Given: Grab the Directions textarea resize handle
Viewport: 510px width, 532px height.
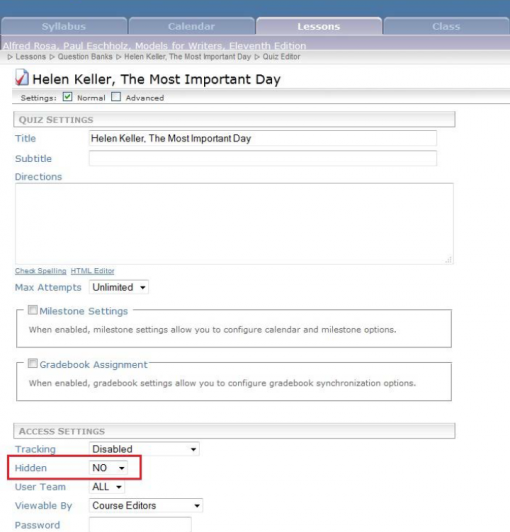Looking at the screenshot, I should [x=449, y=260].
